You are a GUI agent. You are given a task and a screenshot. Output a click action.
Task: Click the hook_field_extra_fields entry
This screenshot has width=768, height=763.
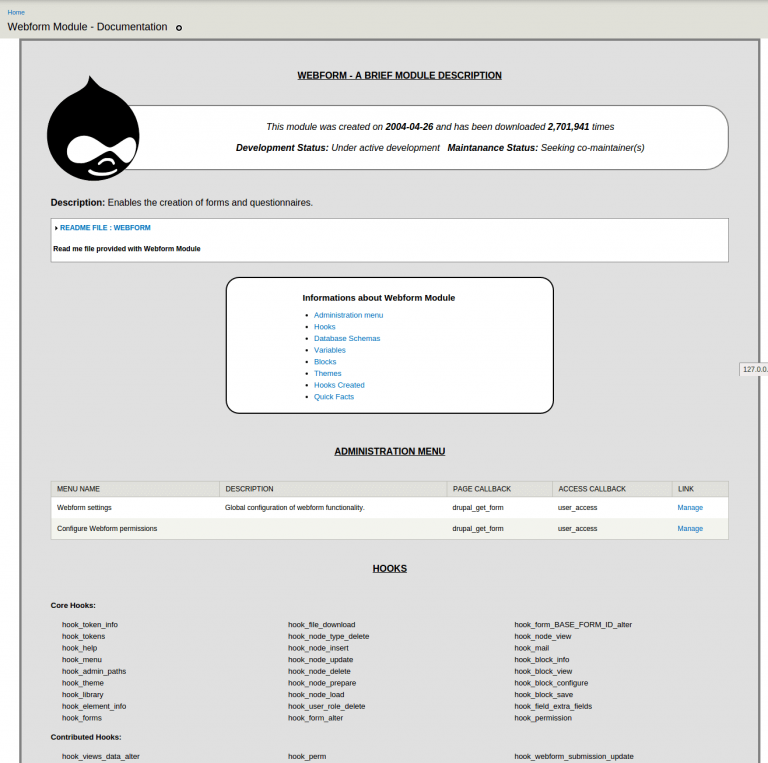pos(553,706)
